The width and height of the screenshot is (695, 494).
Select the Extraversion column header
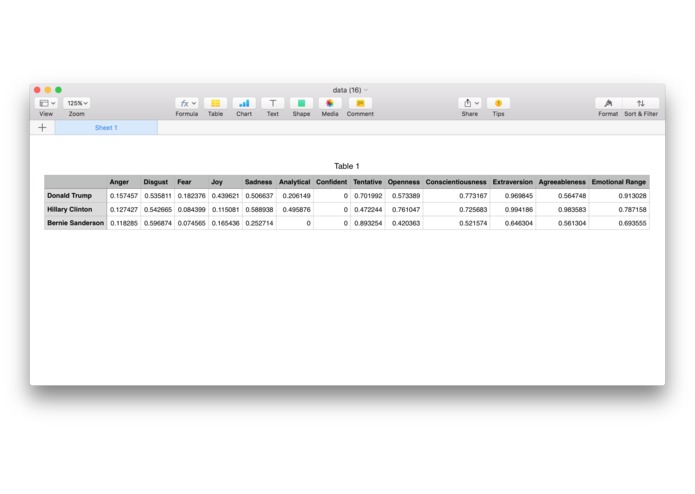513,182
